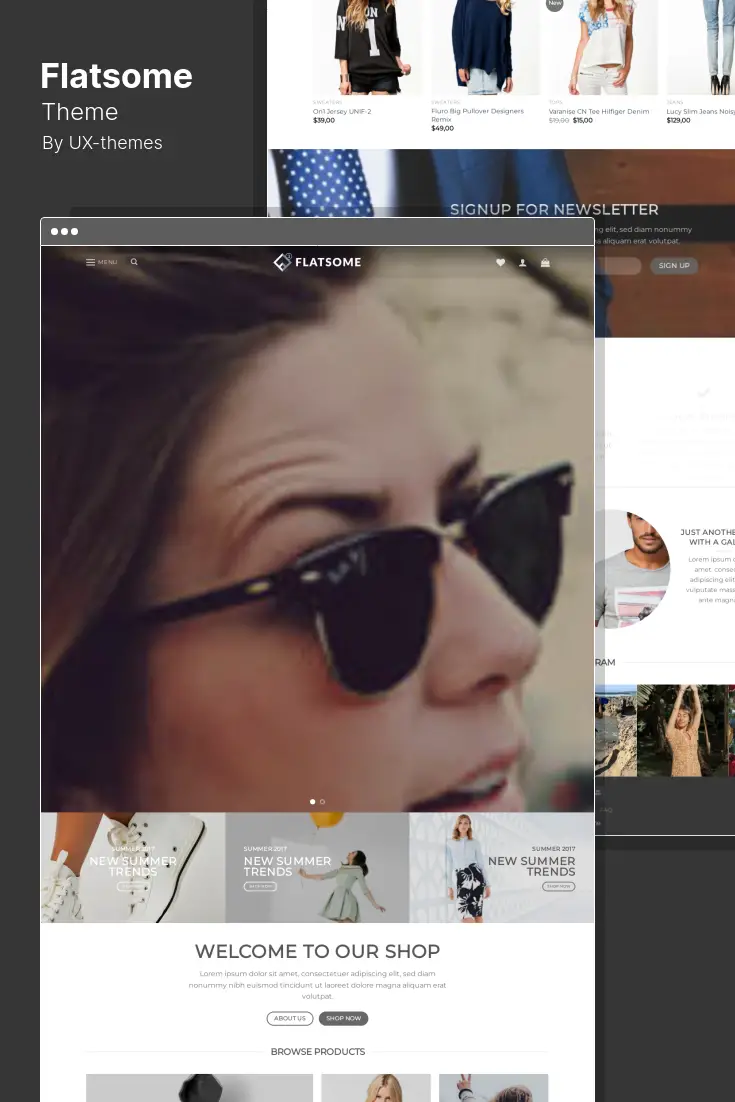The image size is (735, 1102).
Task: Click Shop Now on the right summer banner
Action: pyautogui.click(x=559, y=886)
